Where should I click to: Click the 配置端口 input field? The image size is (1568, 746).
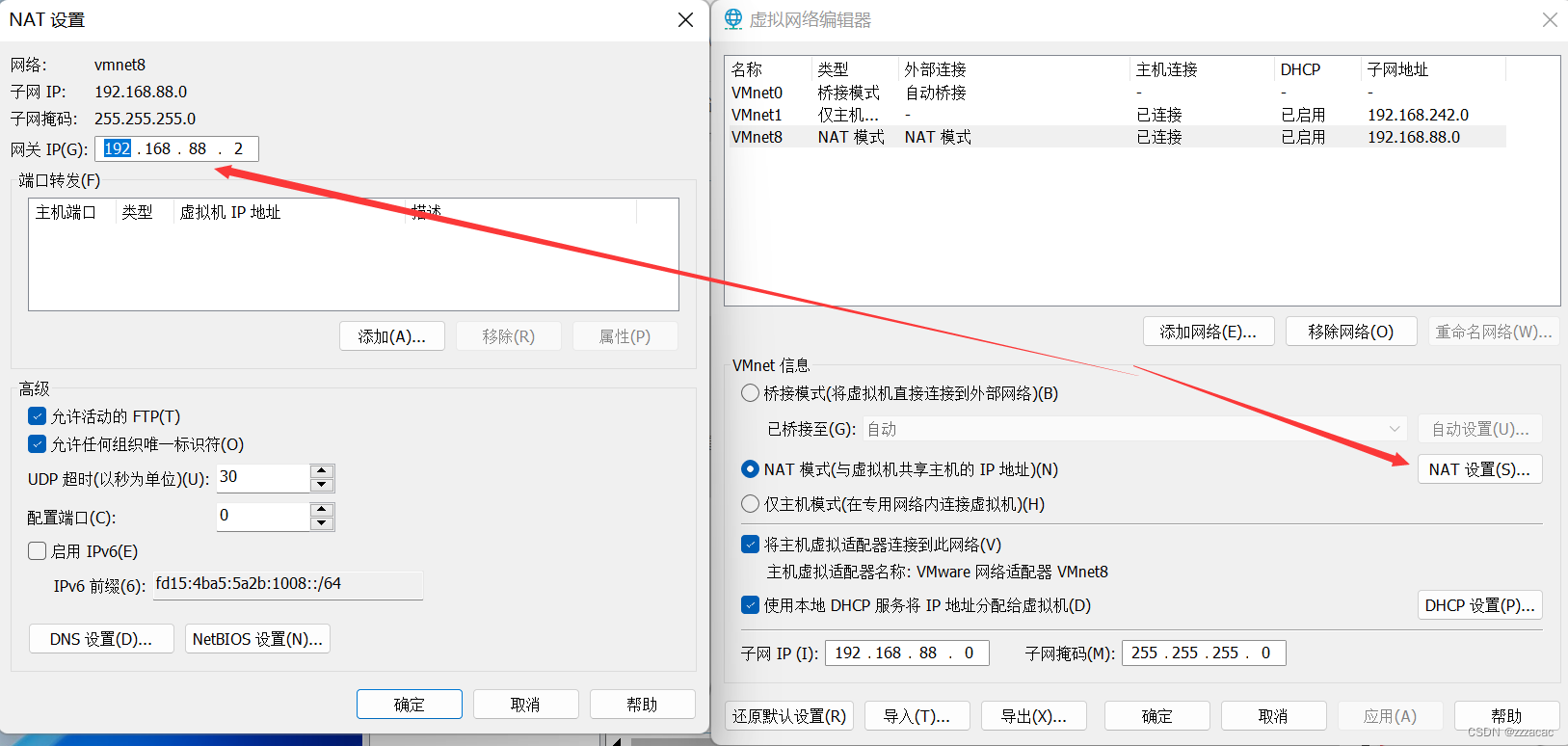[263, 517]
